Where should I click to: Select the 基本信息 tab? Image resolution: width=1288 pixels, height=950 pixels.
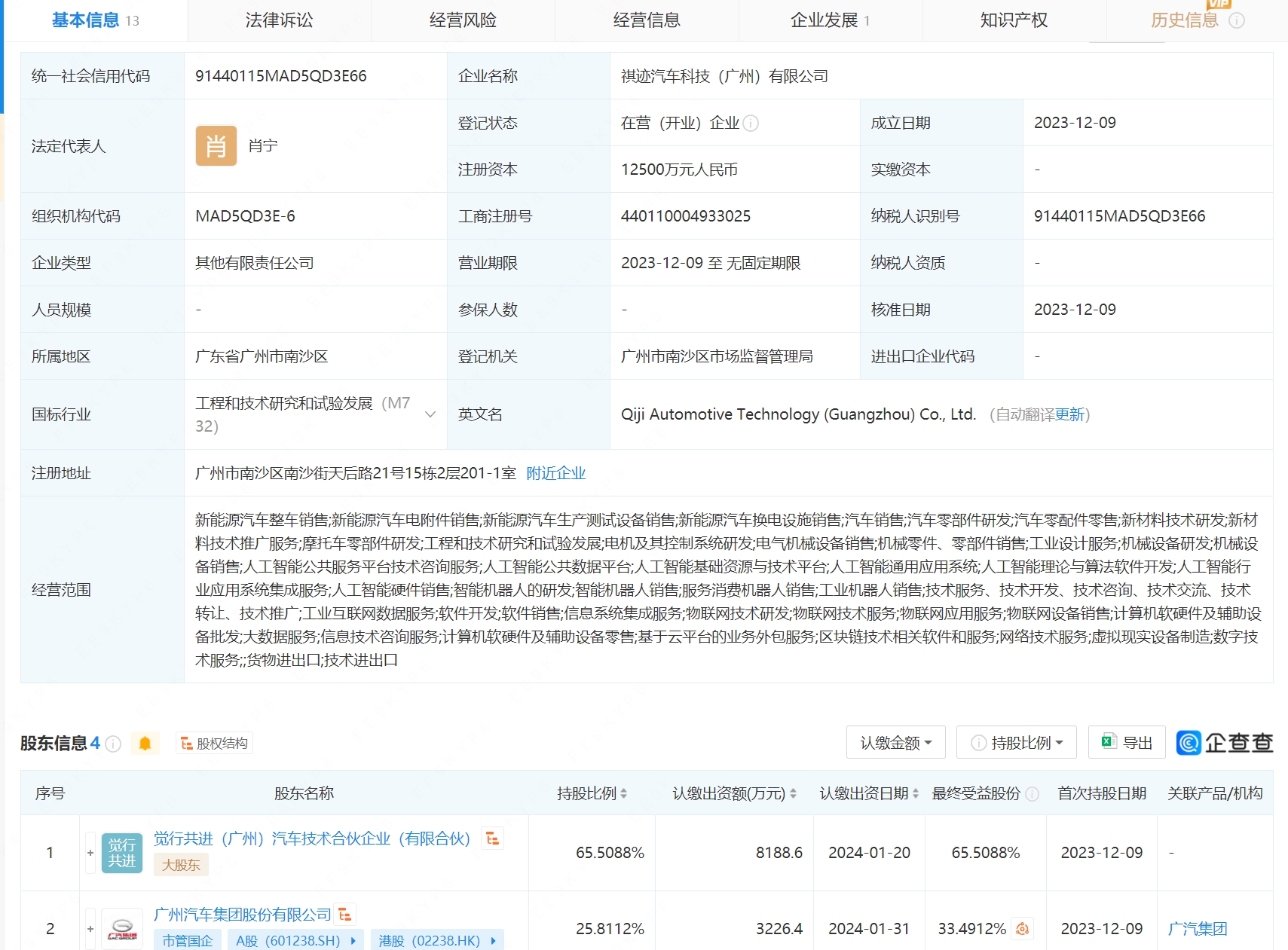(x=95, y=20)
